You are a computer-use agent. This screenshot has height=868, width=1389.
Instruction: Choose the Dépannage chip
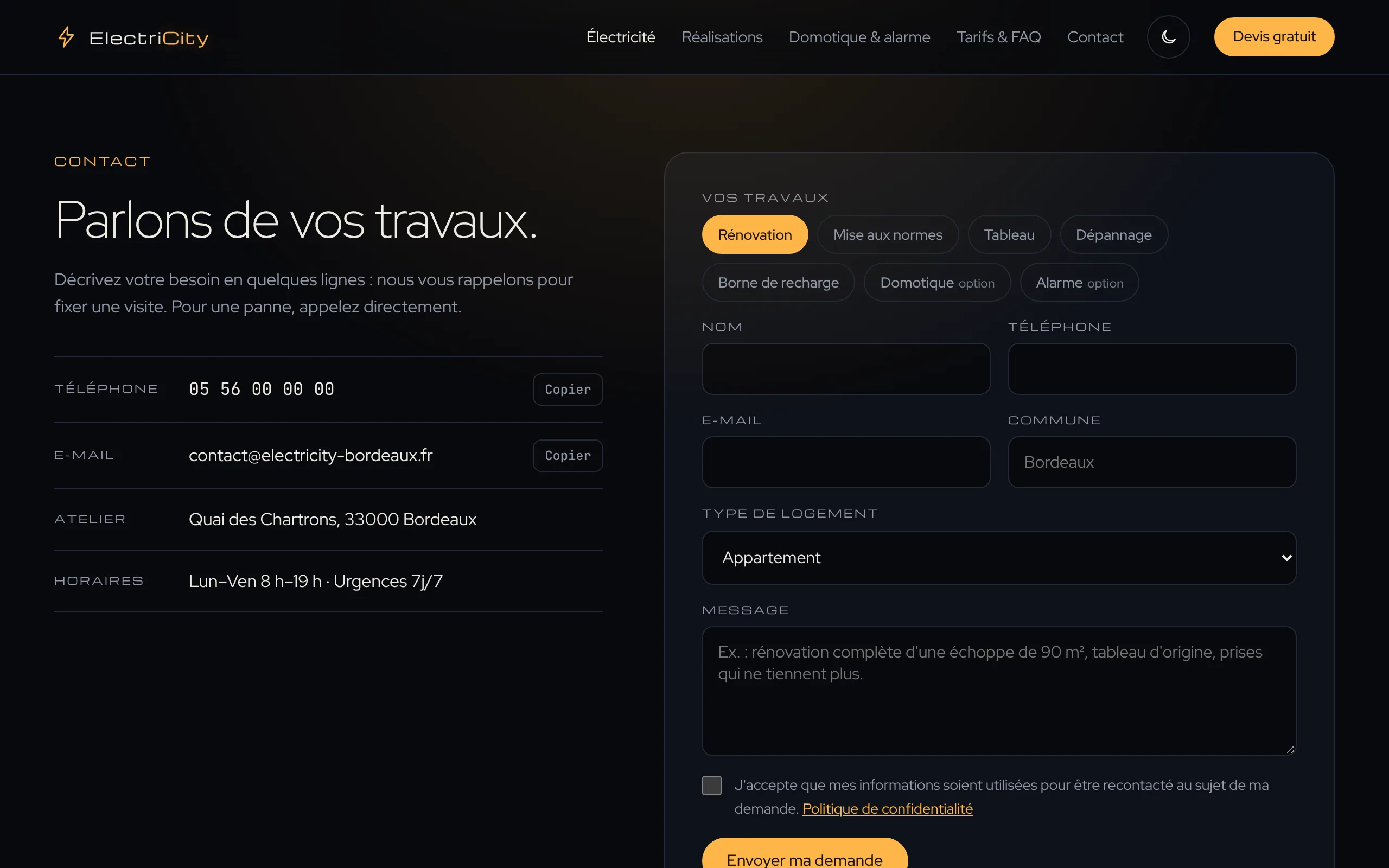pos(1113,234)
